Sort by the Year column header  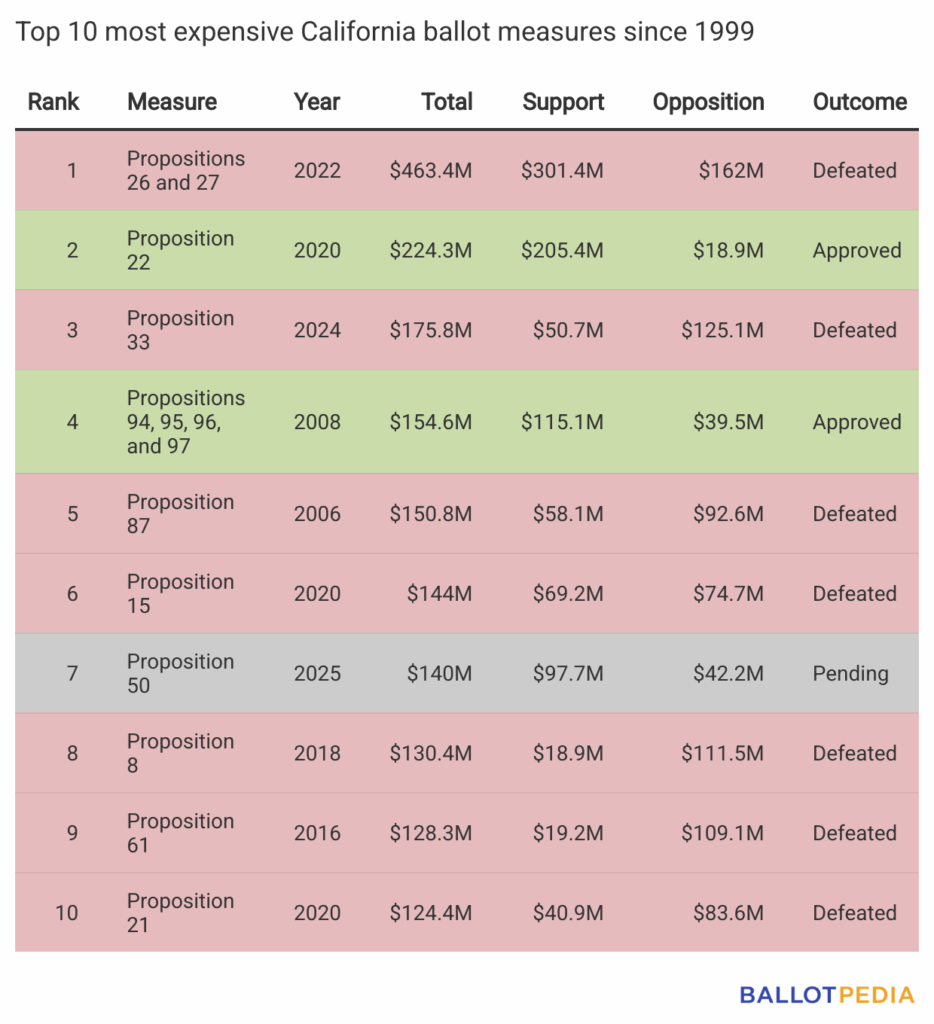[x=317, y=102]
